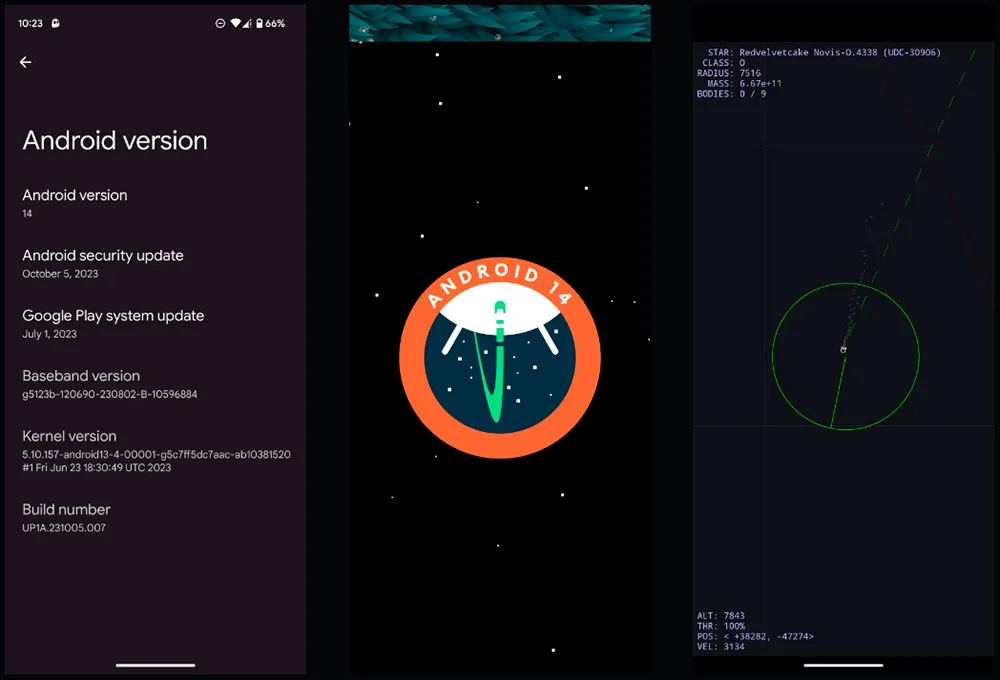Screen dimensions: 1000x680
Task: Select the Kernel version entry
Action: pos(155,451)
